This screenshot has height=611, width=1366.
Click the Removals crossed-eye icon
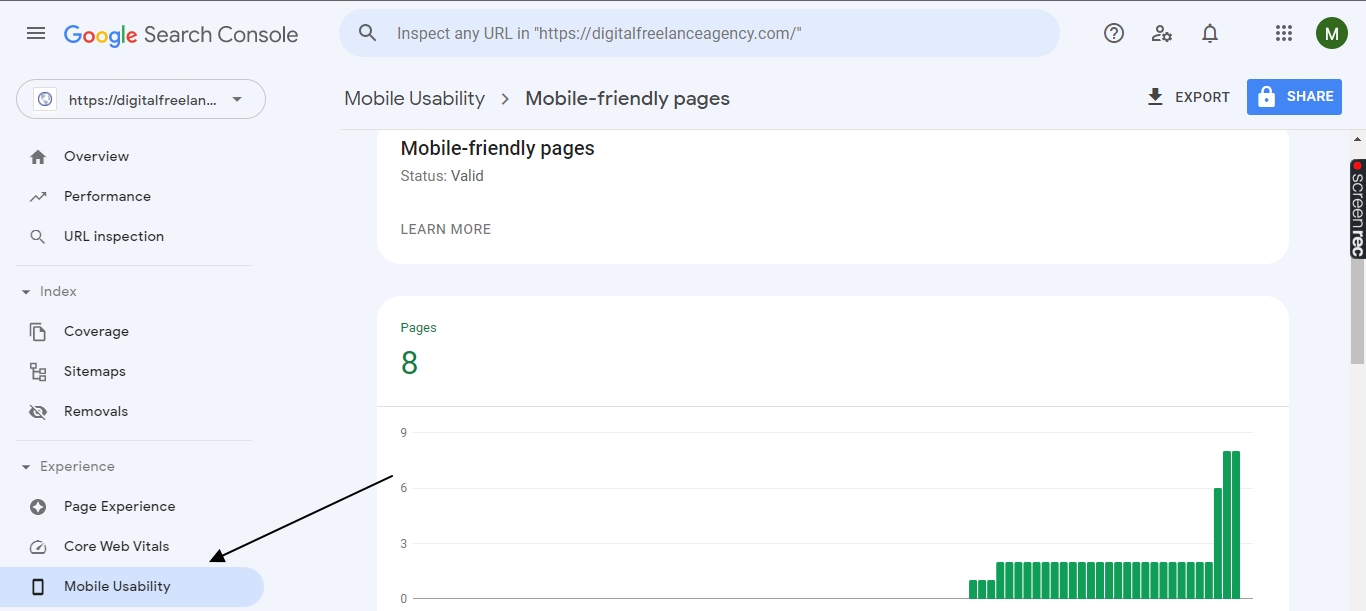coord(38,412)
